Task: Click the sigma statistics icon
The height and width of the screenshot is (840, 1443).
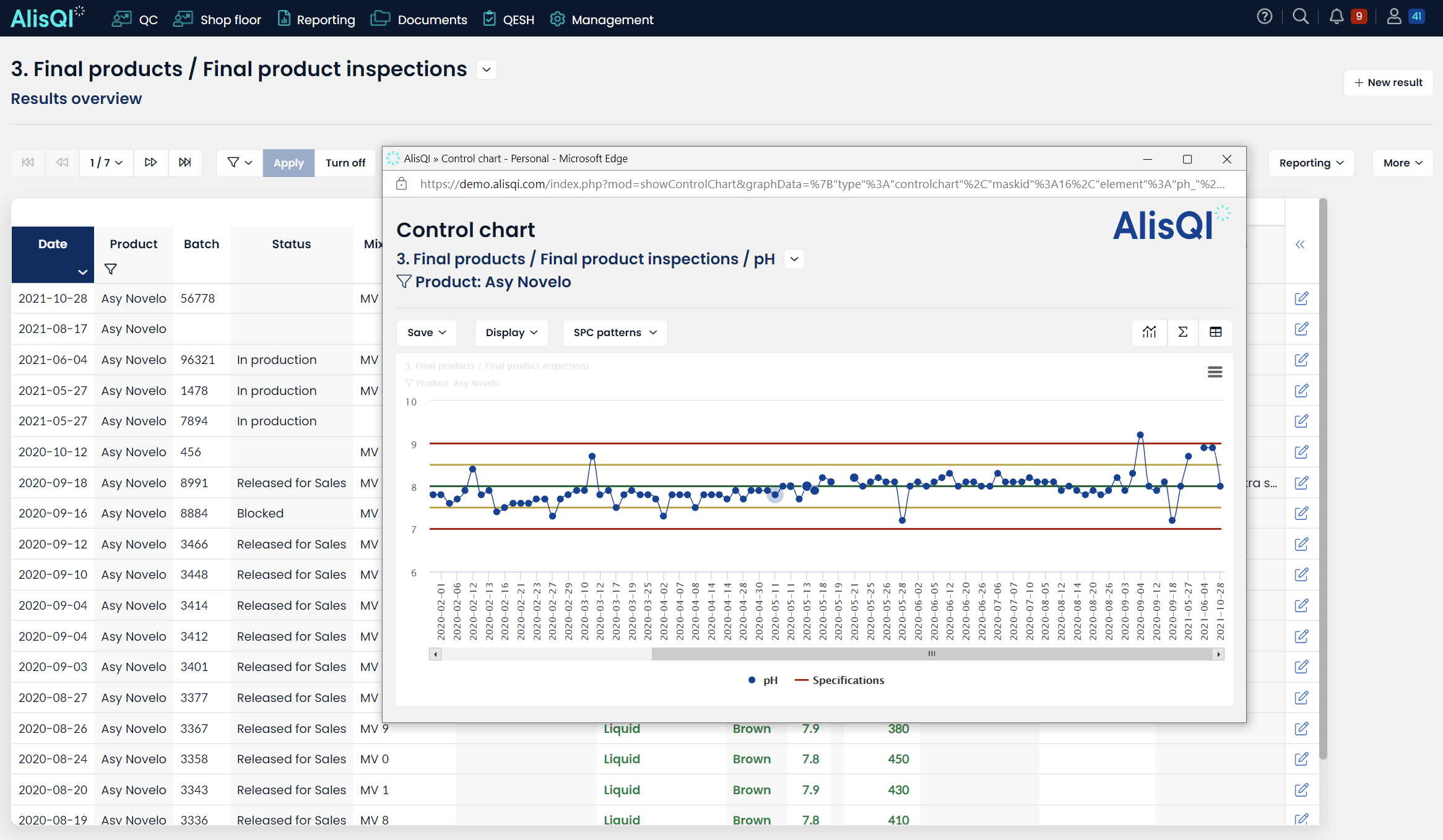Action: pos(1182,332)
